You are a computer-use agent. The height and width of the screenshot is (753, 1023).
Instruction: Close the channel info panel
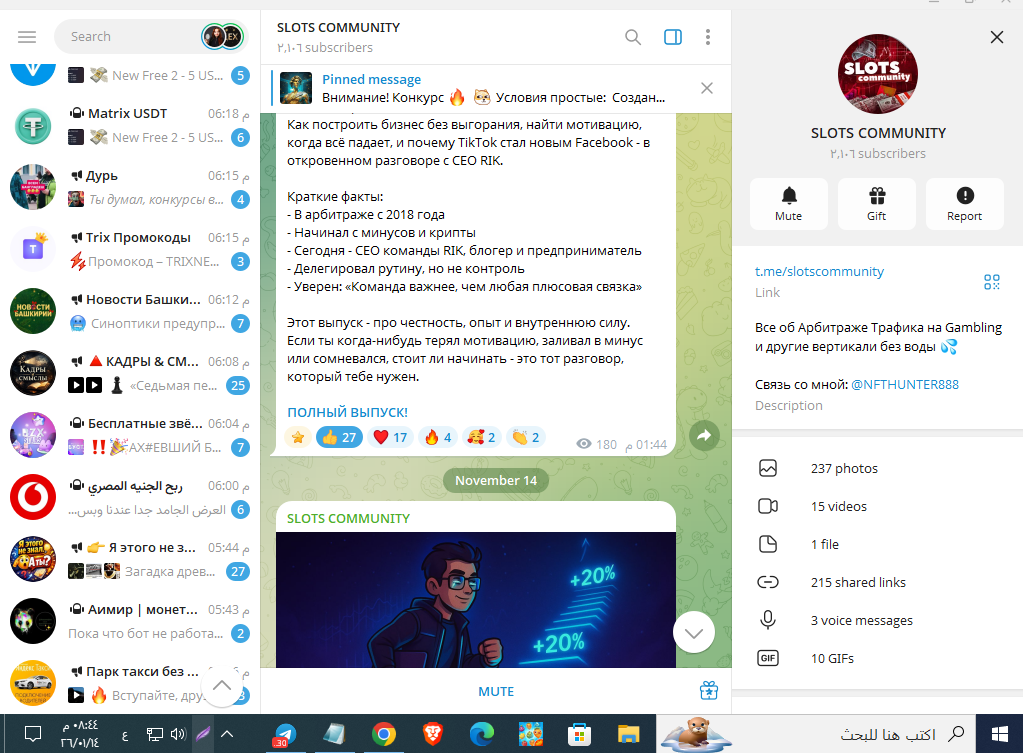click(x=996, y=37)
